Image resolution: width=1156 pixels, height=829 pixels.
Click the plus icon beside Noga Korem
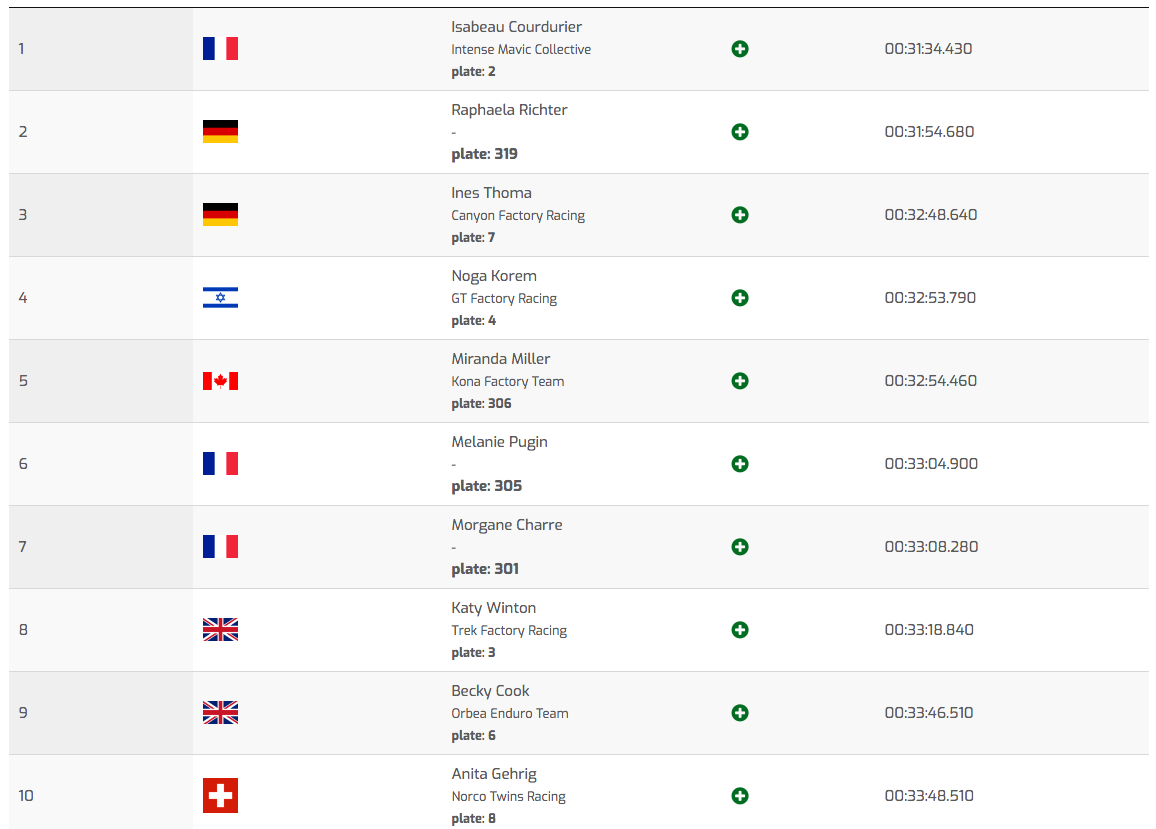(739, 298)
